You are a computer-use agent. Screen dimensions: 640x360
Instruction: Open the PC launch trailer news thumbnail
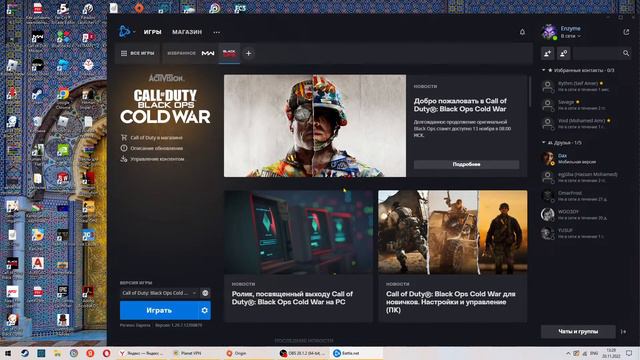click(x=298, y=232)
